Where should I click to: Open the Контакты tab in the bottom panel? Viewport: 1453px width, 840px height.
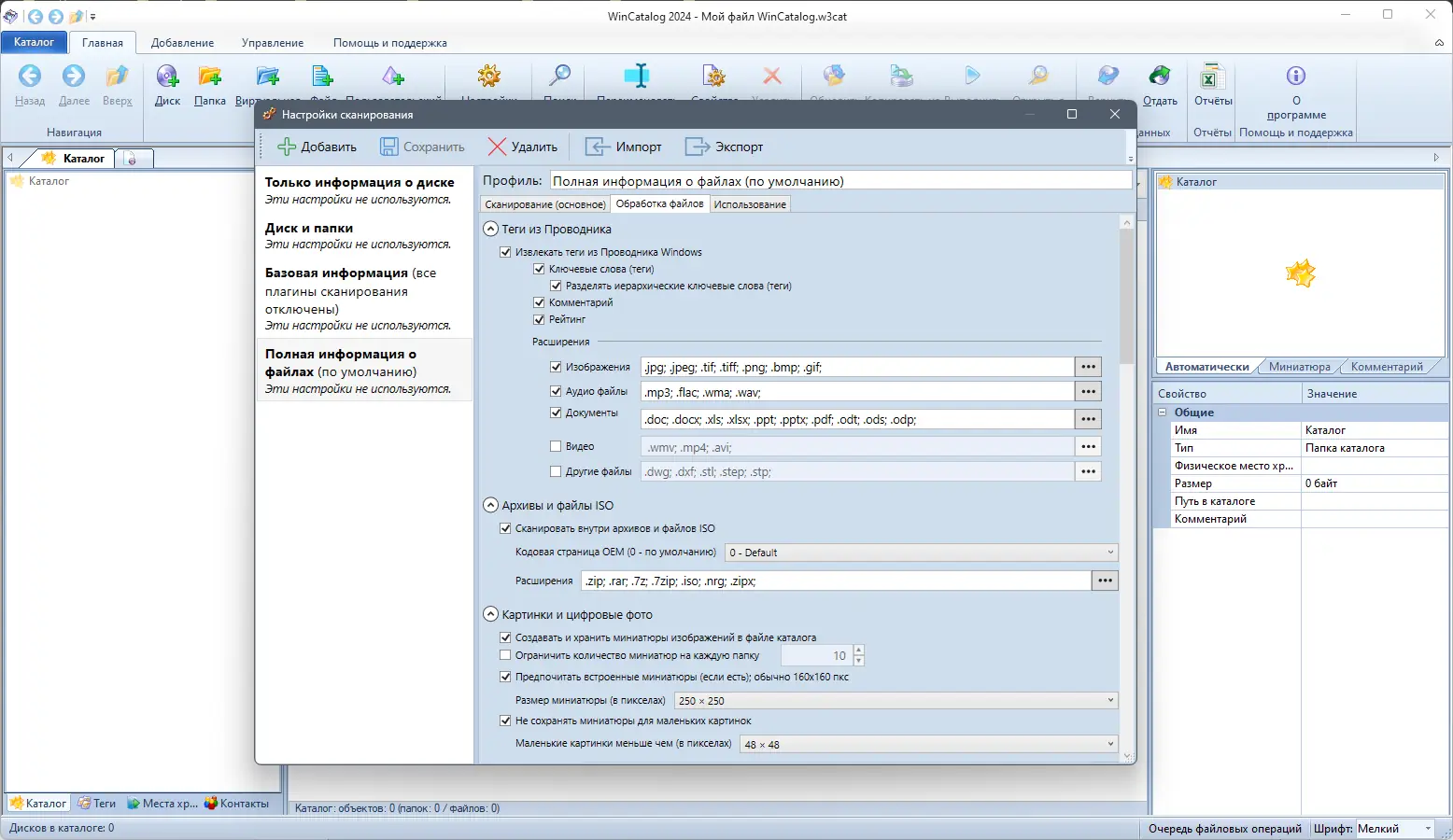(x=237, y=803)
